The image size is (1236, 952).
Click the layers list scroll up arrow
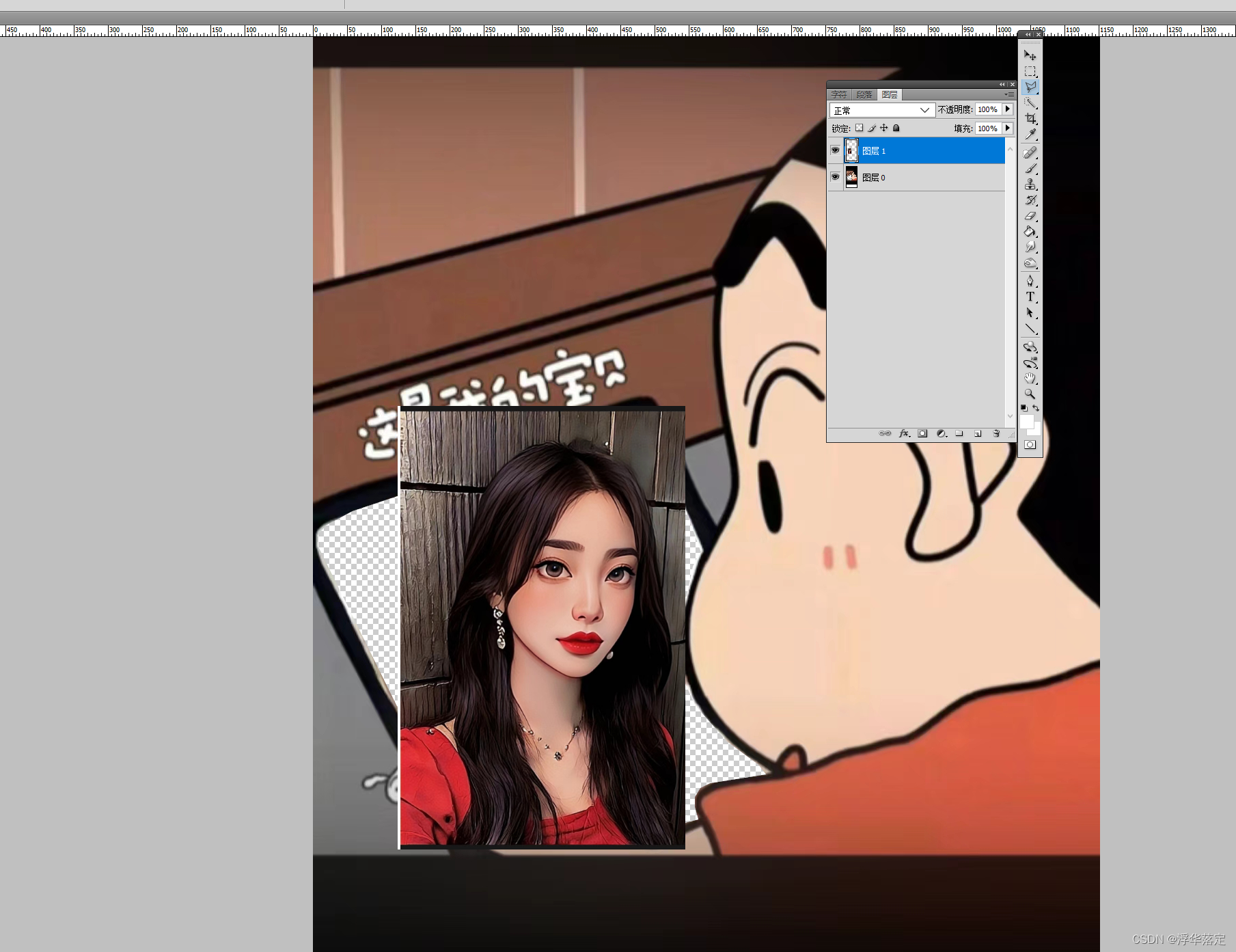(x=1011, y=149)
